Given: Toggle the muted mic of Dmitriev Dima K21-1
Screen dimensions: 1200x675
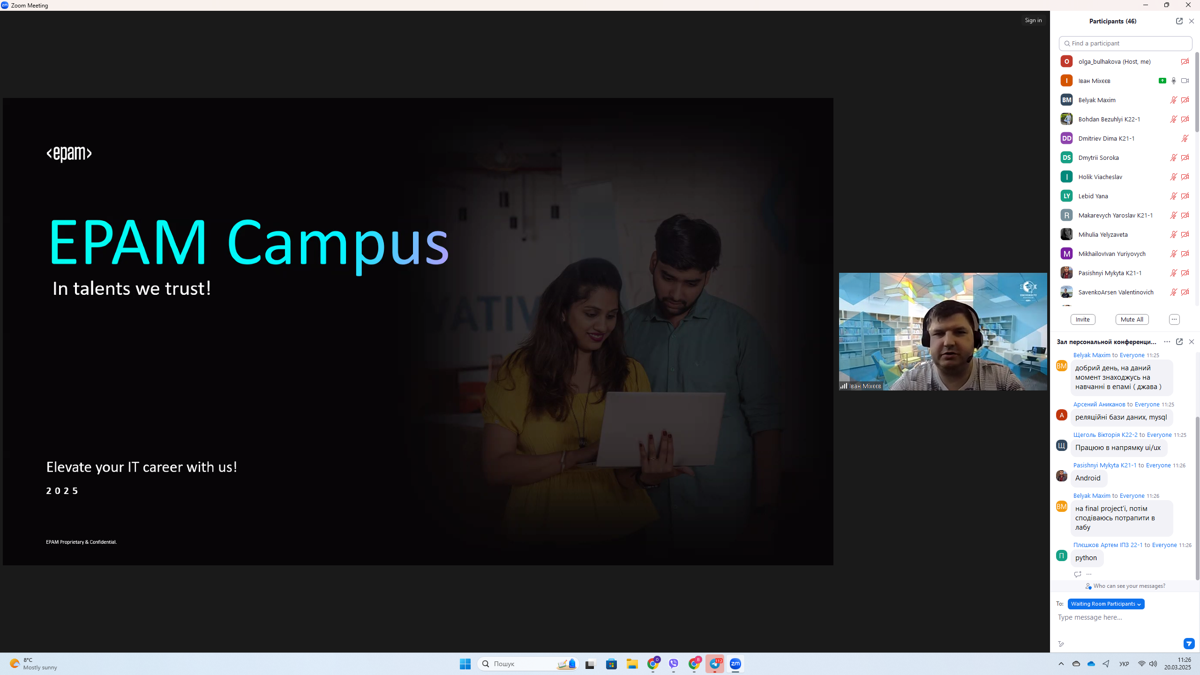Looking at the screenshot, I should 1185,138.
